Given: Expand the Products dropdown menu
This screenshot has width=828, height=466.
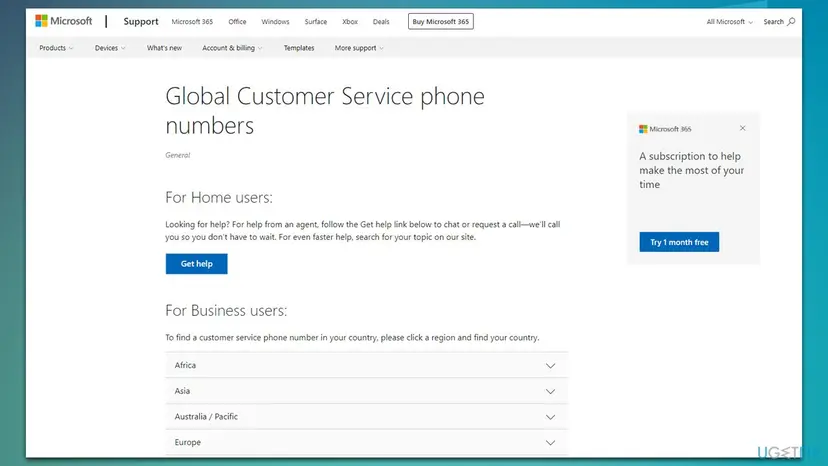Looking at the screenshot, I should tap(56, 48).
